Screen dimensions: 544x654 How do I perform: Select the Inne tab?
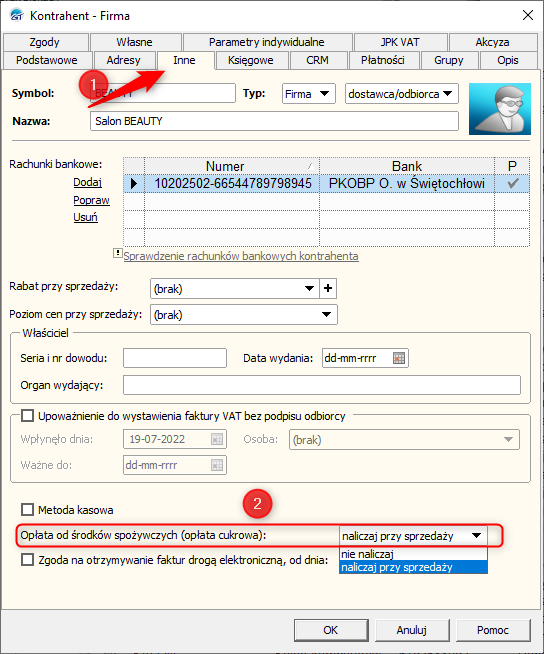(x=184, y=60)
